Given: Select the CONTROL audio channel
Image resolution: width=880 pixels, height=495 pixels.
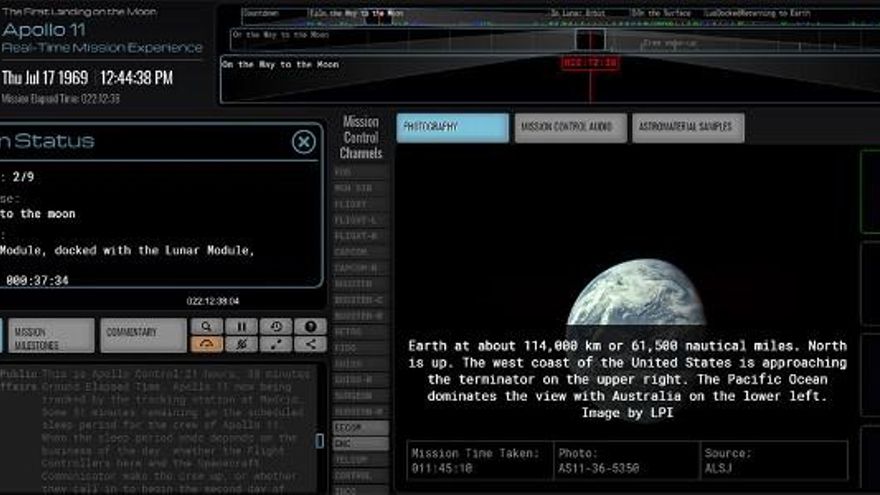Looking at the screenshot, I should click(360, 475).
